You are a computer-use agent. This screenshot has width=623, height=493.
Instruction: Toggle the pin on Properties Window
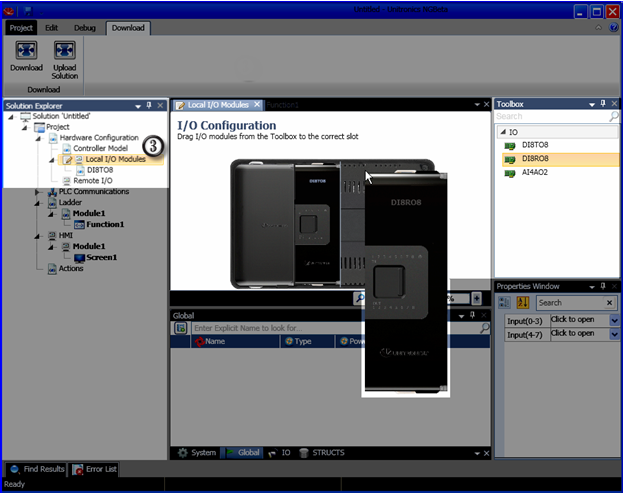click(604, 286)
